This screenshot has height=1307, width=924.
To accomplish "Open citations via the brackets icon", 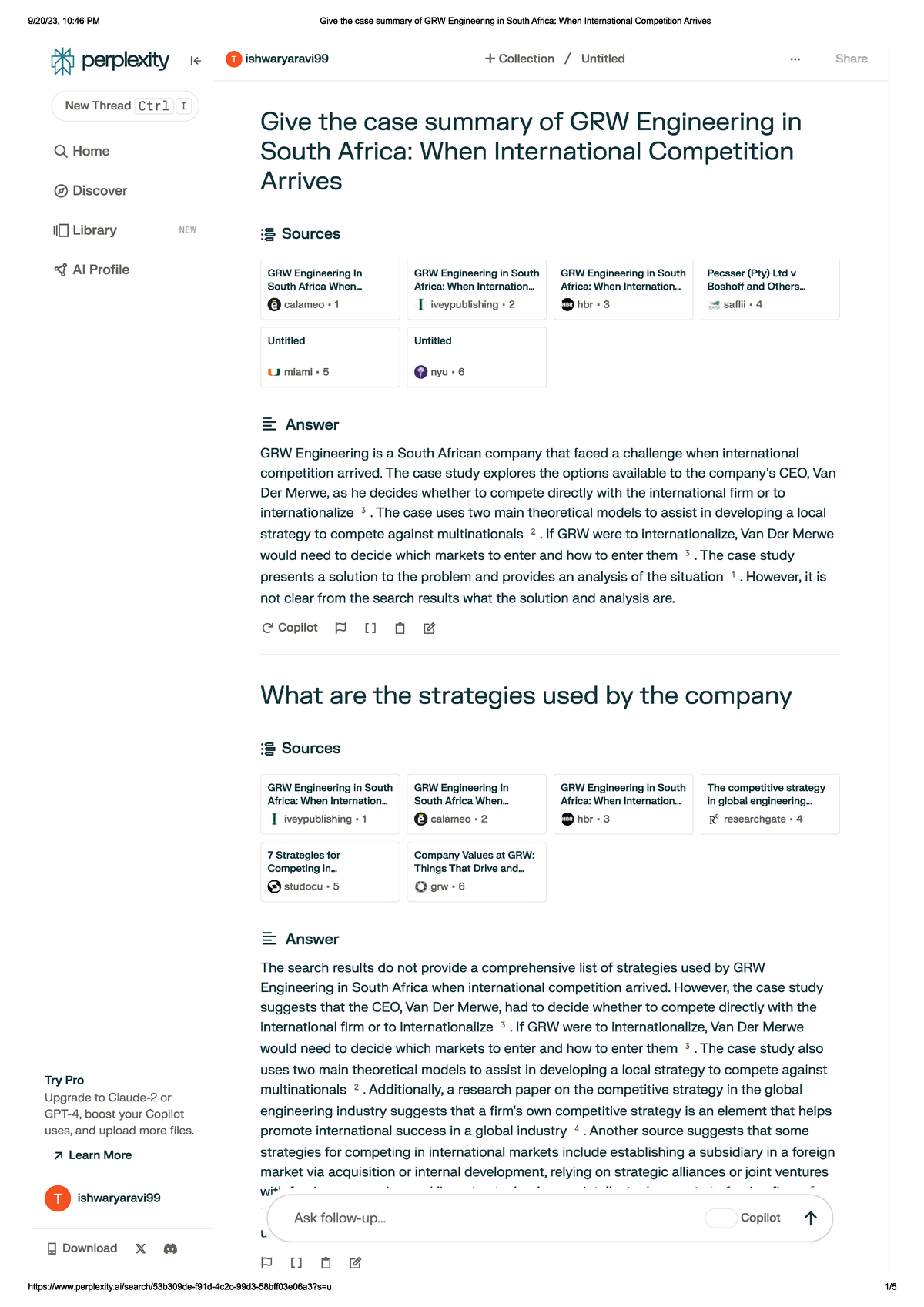I will tap(370, 628).
